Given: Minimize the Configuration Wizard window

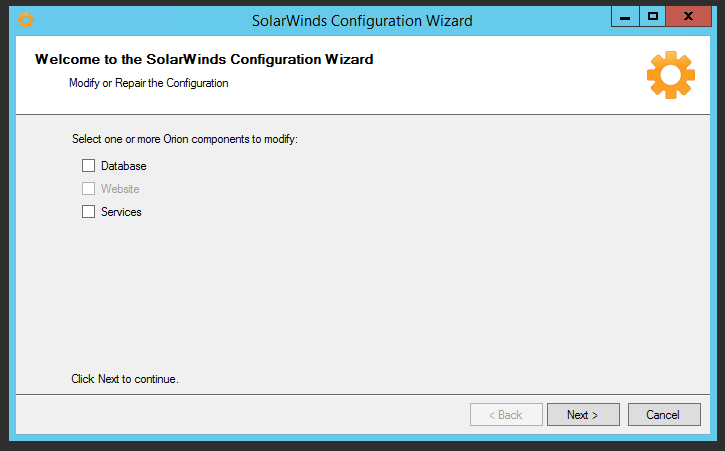Looking at the screenshot, I should (625, 17).
